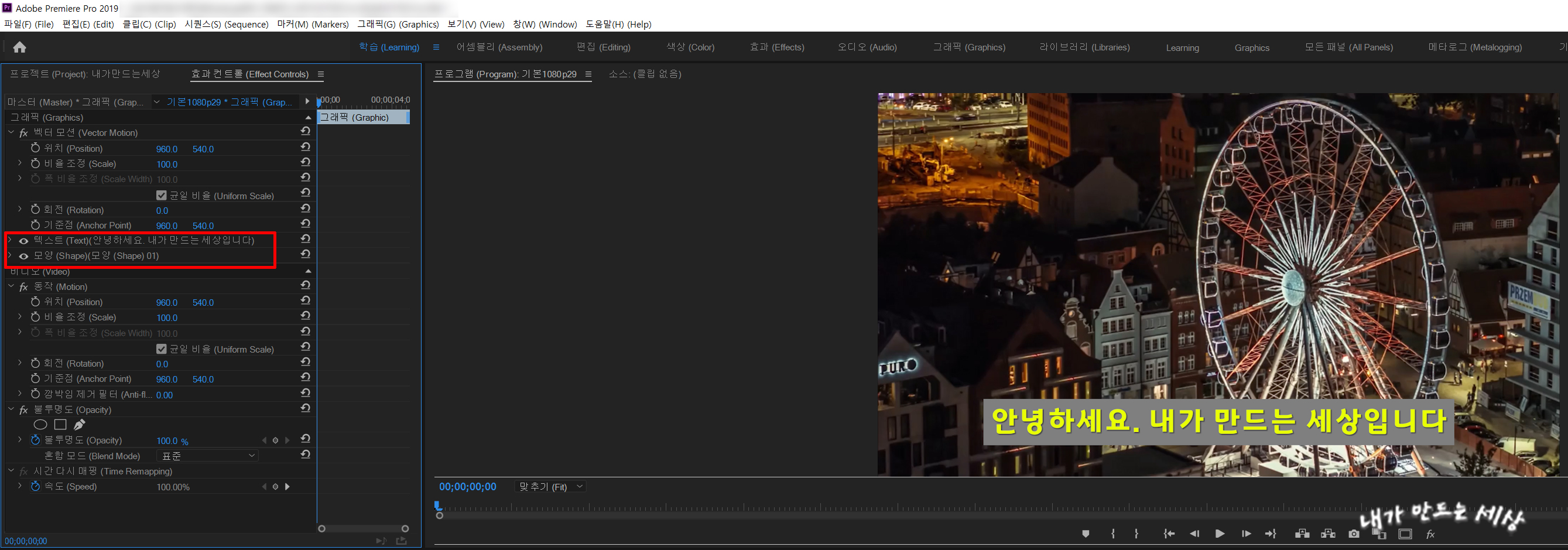Image resolution: width=1568 pixels, height=550 pixels.
Task: Collapse the Motion effect group
Action: tap(11, 286)
